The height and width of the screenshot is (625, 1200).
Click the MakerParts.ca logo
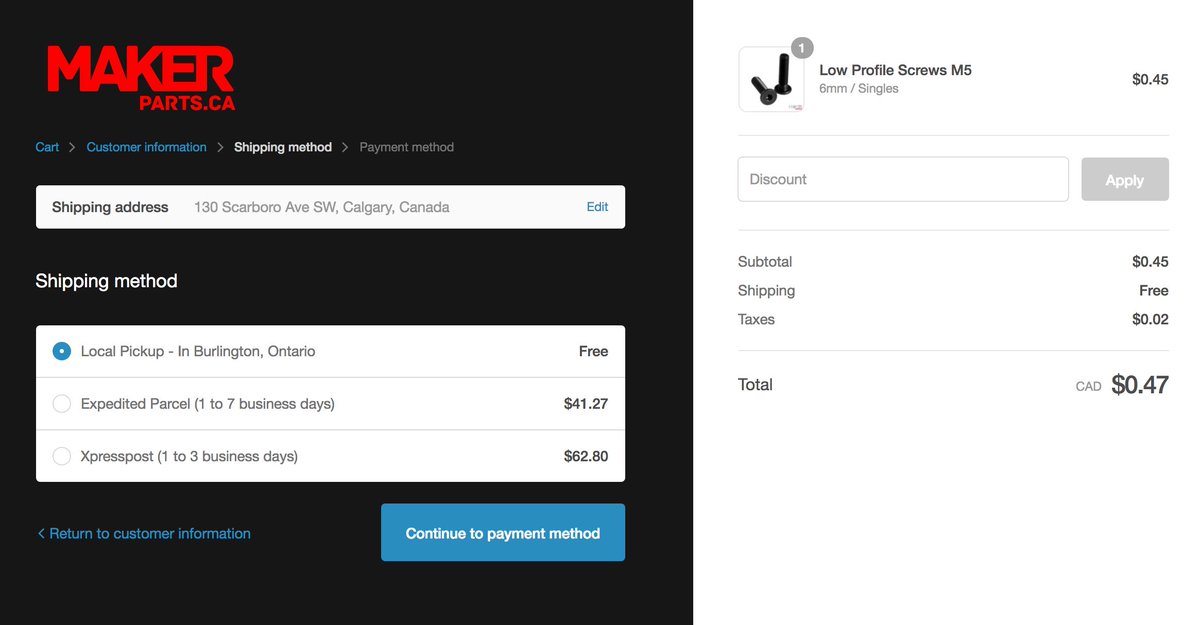[x=141, y=78]
